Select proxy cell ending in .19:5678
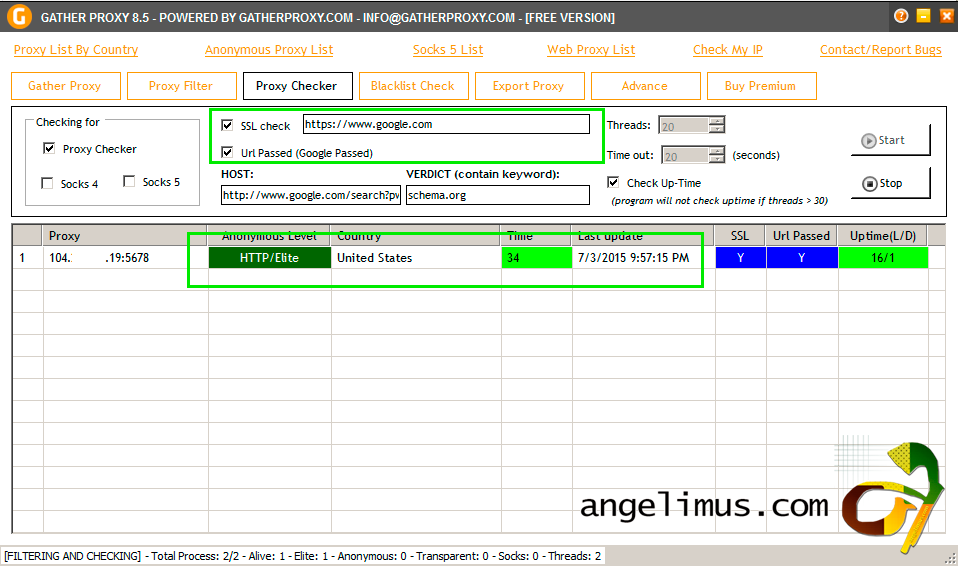Image resolution: width=958 pixels, height=566 pixels. pos(125,257)
